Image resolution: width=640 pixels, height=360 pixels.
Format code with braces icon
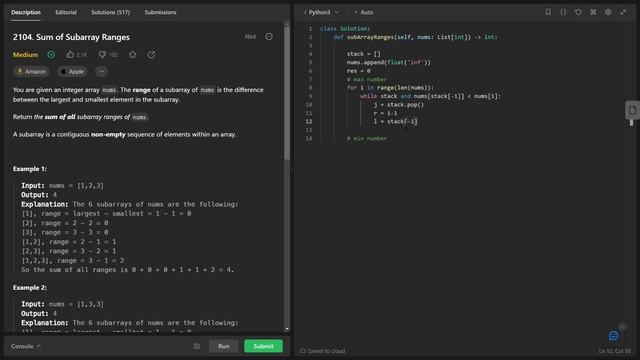(x=563, y=12)
